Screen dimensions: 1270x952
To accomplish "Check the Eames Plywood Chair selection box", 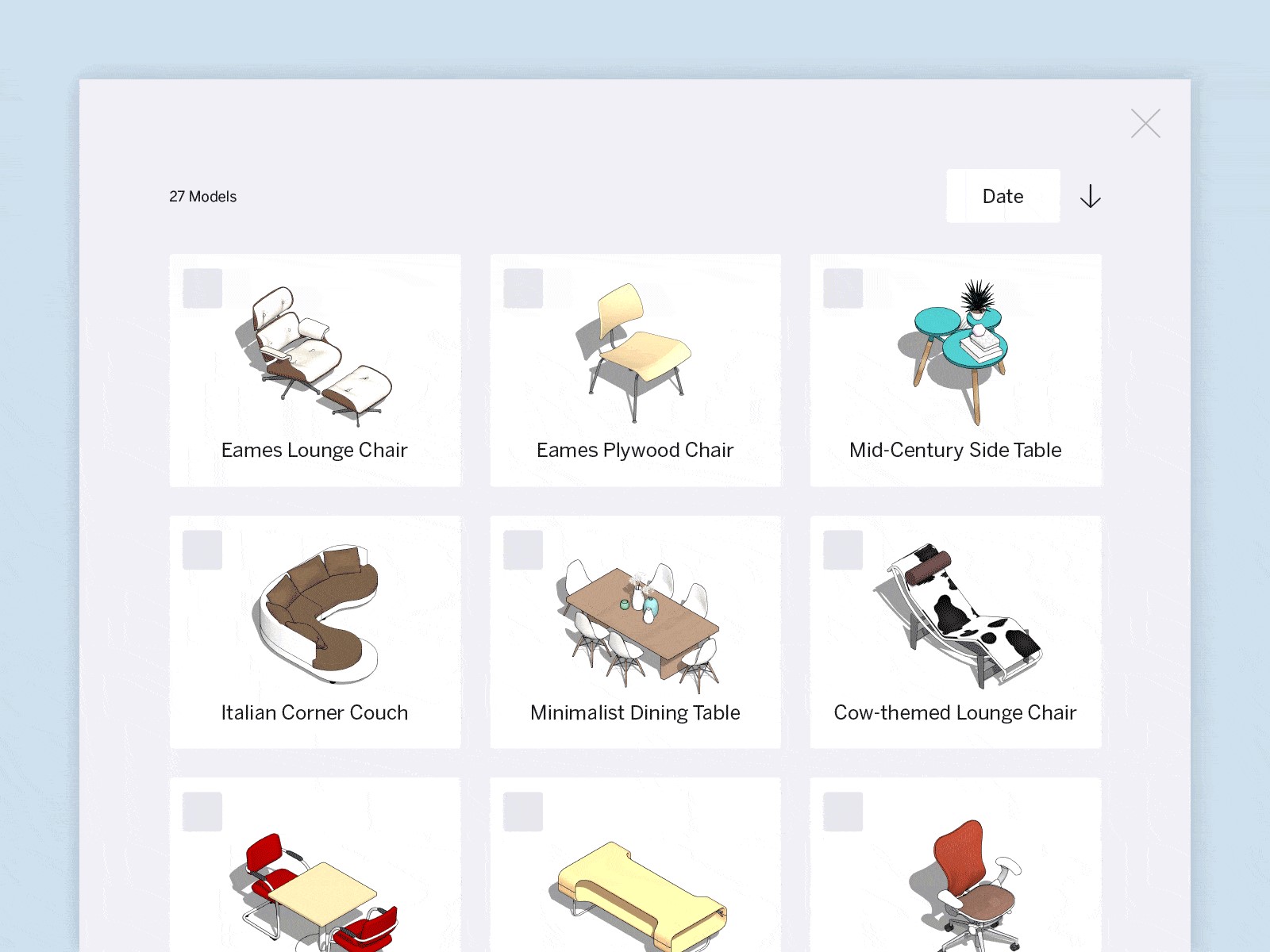I will coord(523,288).
